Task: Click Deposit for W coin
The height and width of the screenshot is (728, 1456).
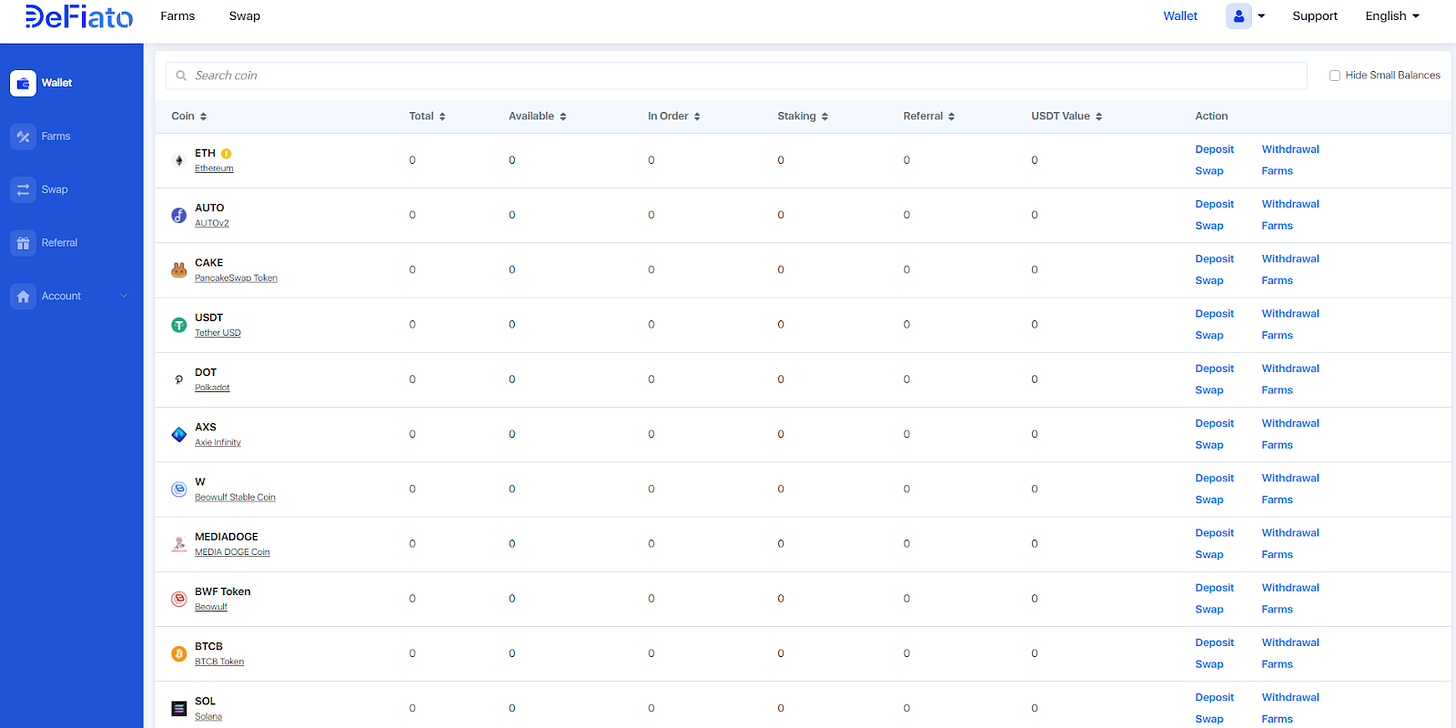Action: 1215,478
